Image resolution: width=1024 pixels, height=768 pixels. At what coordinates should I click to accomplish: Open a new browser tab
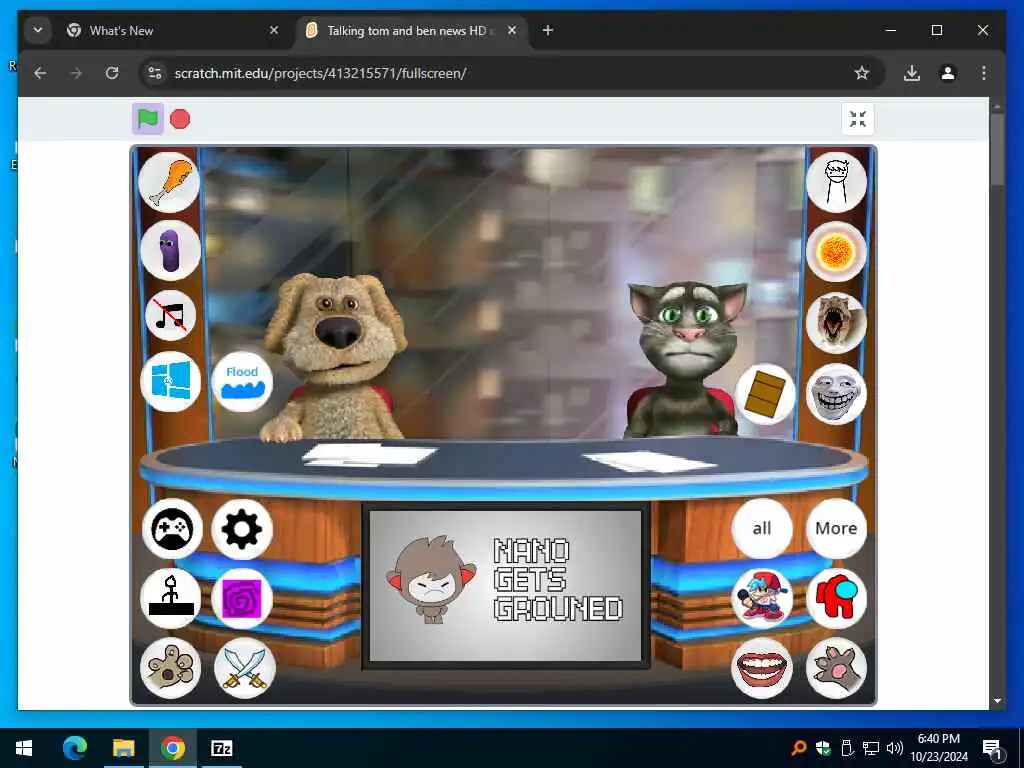click(548, 30)
